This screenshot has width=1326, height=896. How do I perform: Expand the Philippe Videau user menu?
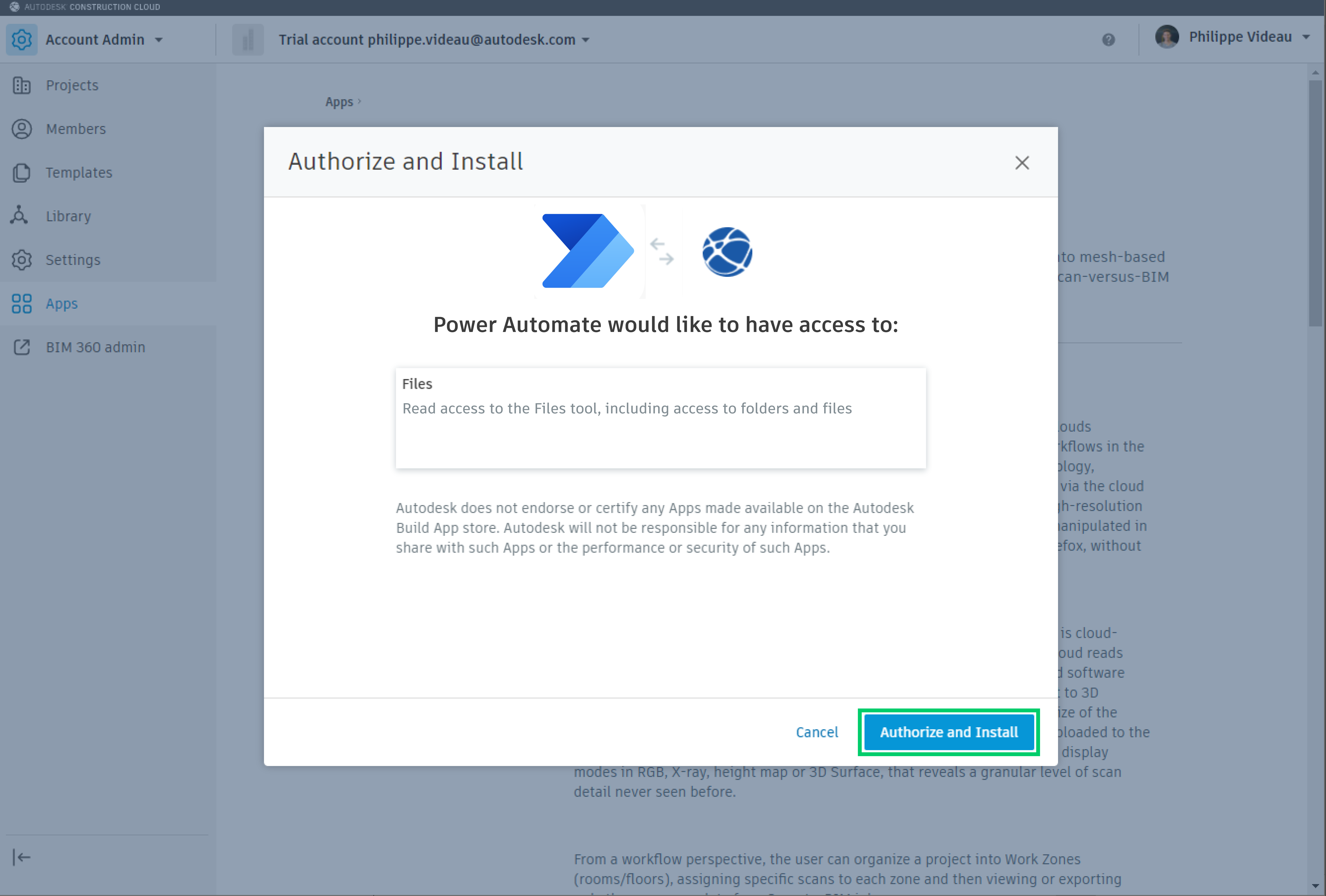click(x=1306, y=37)
